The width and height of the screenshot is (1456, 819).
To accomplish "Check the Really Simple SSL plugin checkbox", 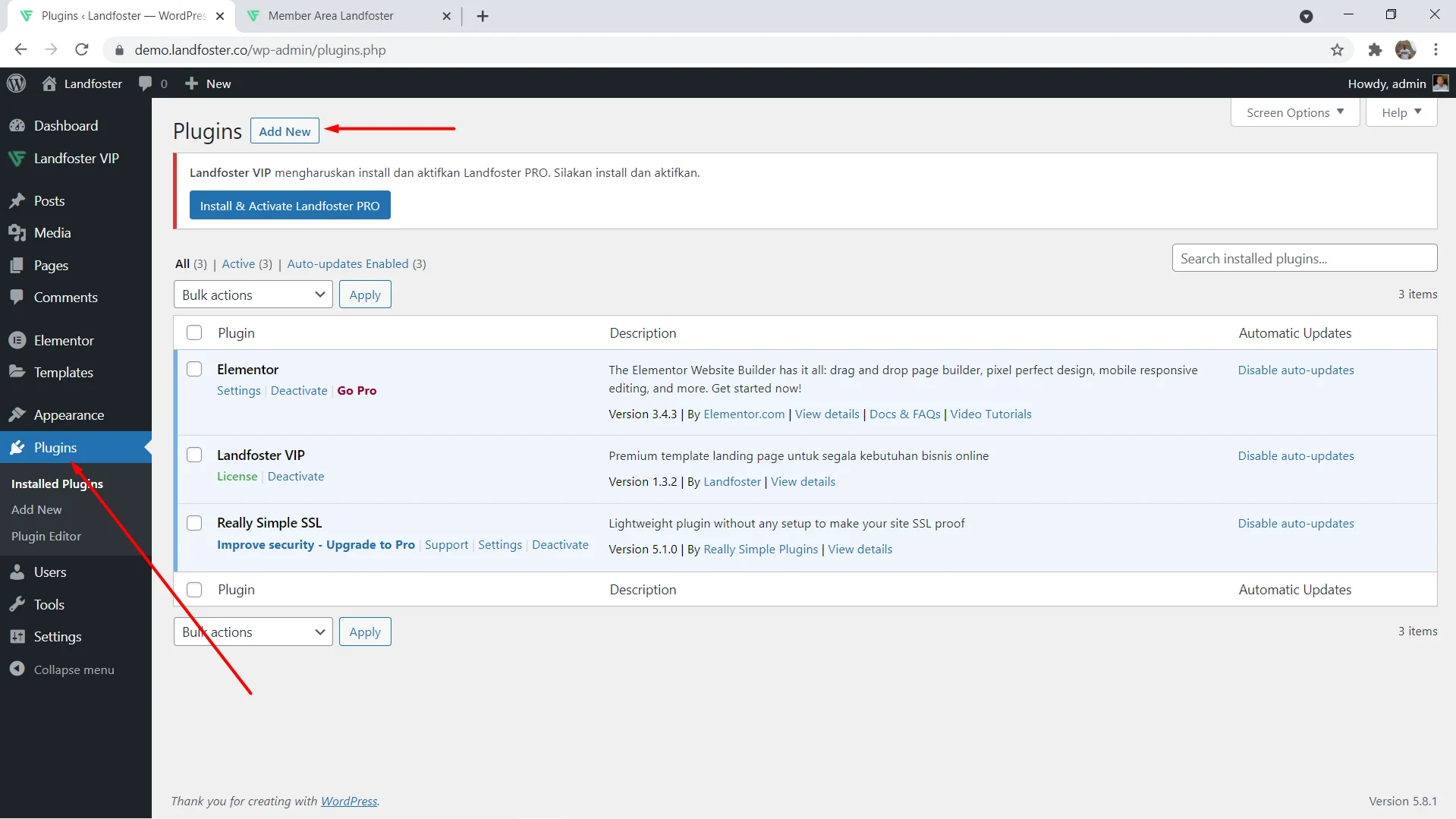I will click(194, 523).
